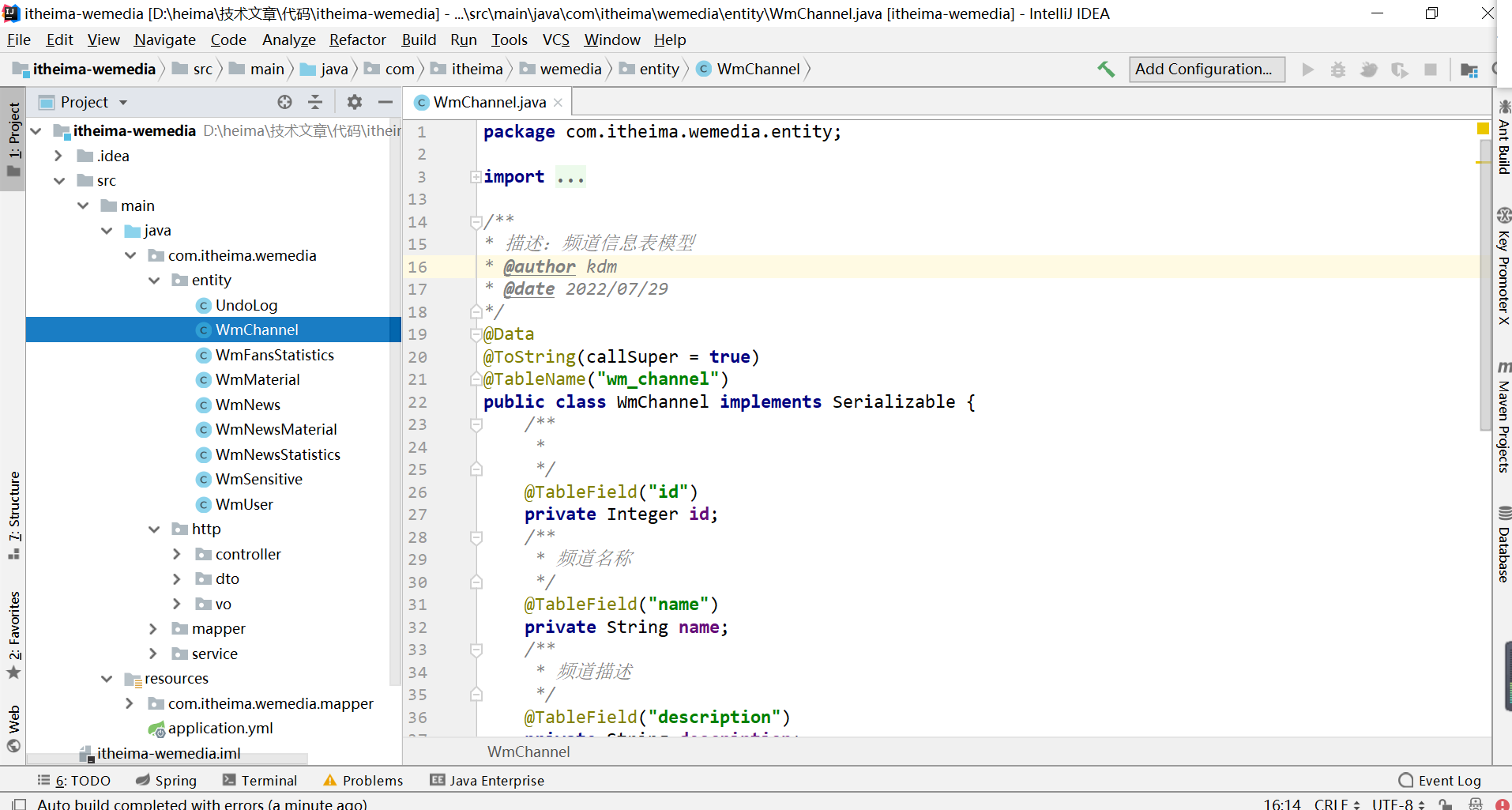
Task: Open the Ant Build side panel
Action: tap(1503, 138)
